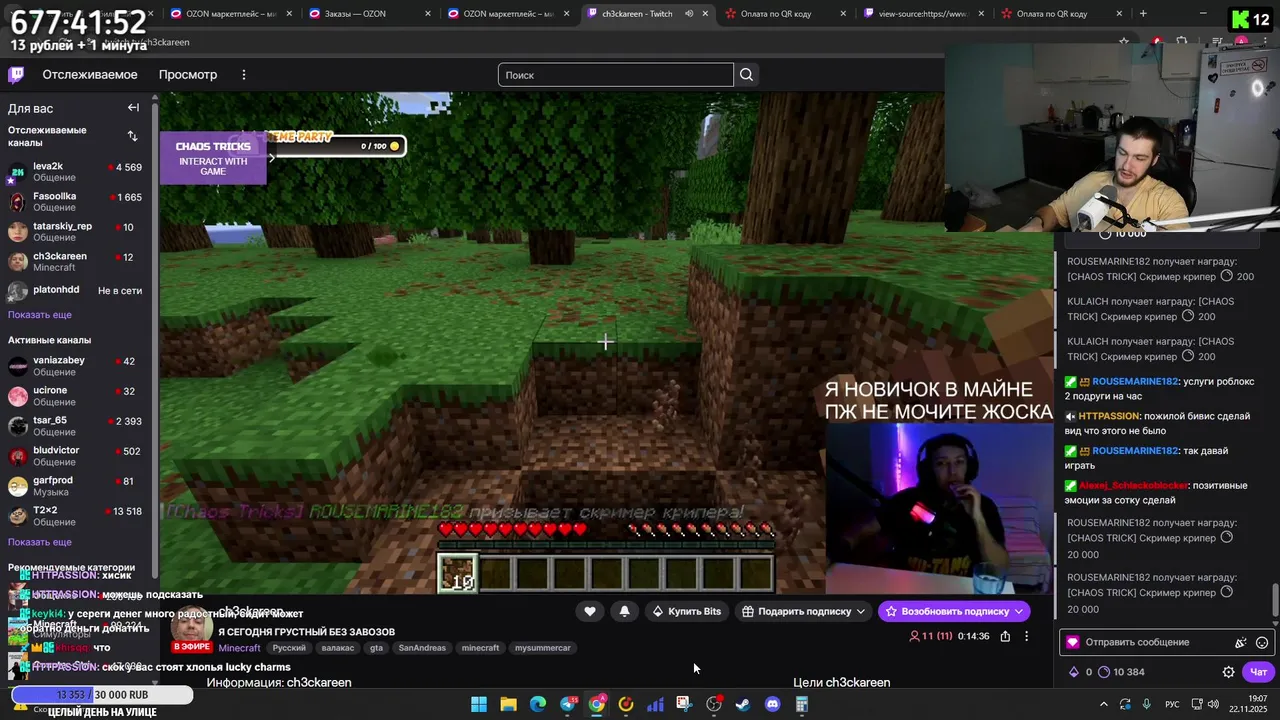The width and height of the screenshot is (1280, 720).
Task: Switch input language 'РУС' in tray
Action: pos(1172,704)
